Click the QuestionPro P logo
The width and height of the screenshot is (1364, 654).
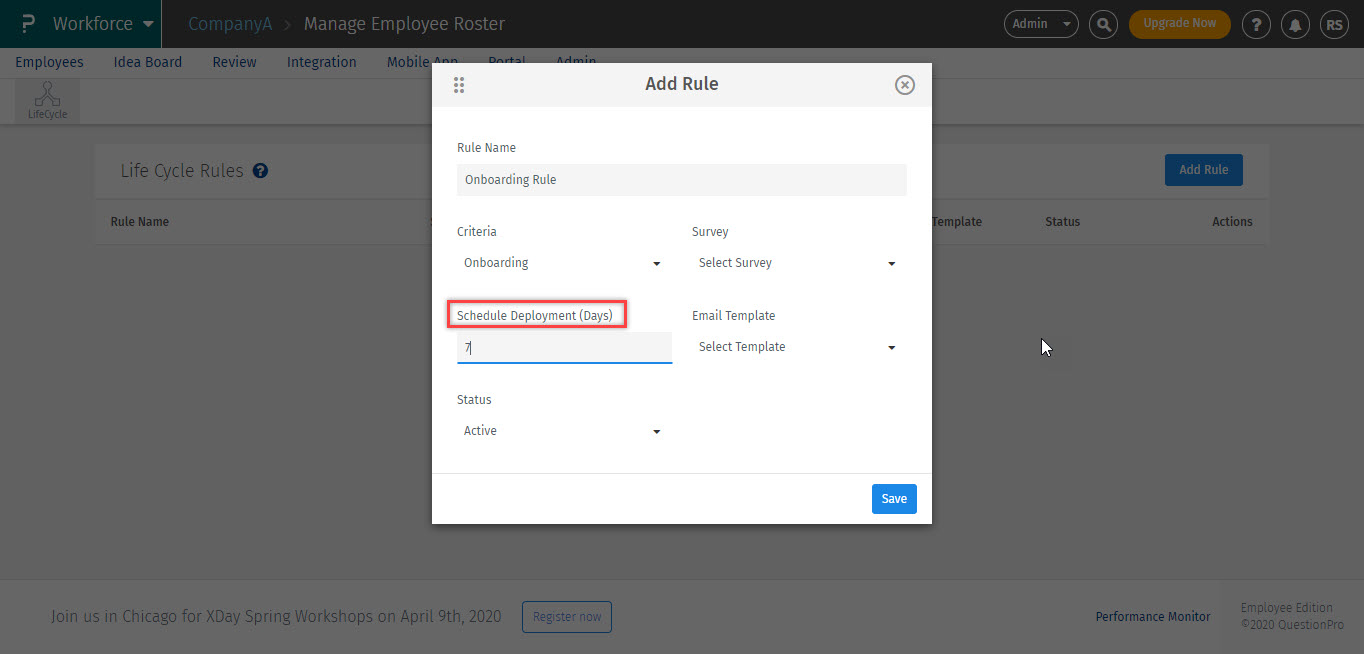click(27, 24)
